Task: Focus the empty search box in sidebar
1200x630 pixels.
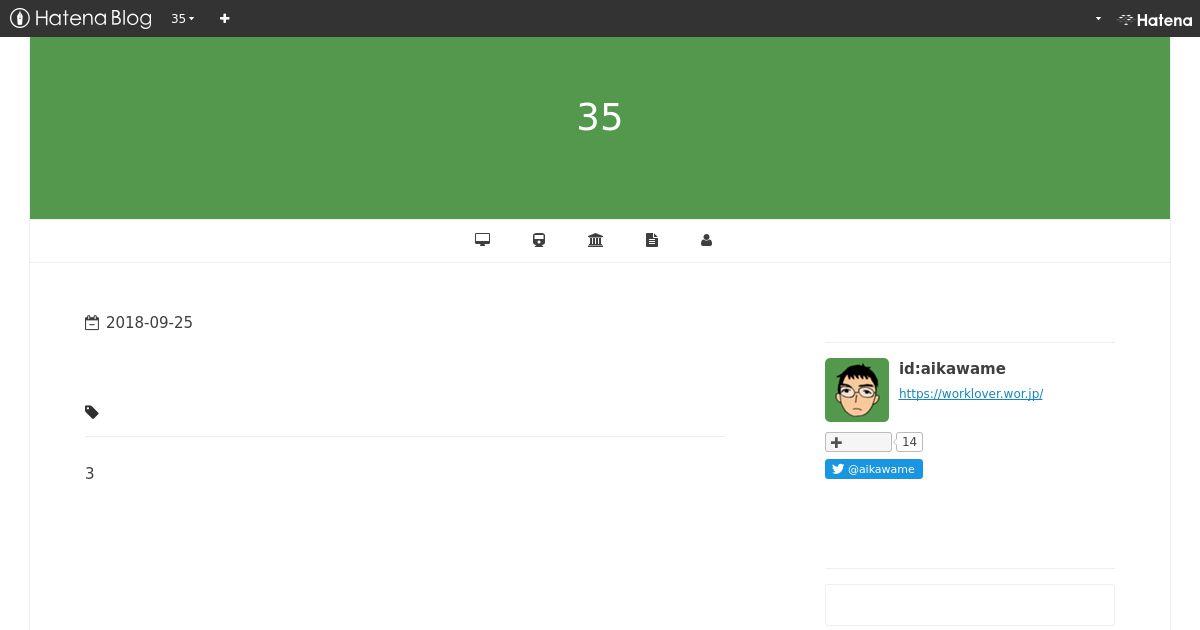Action: click(x=970, y=605)
